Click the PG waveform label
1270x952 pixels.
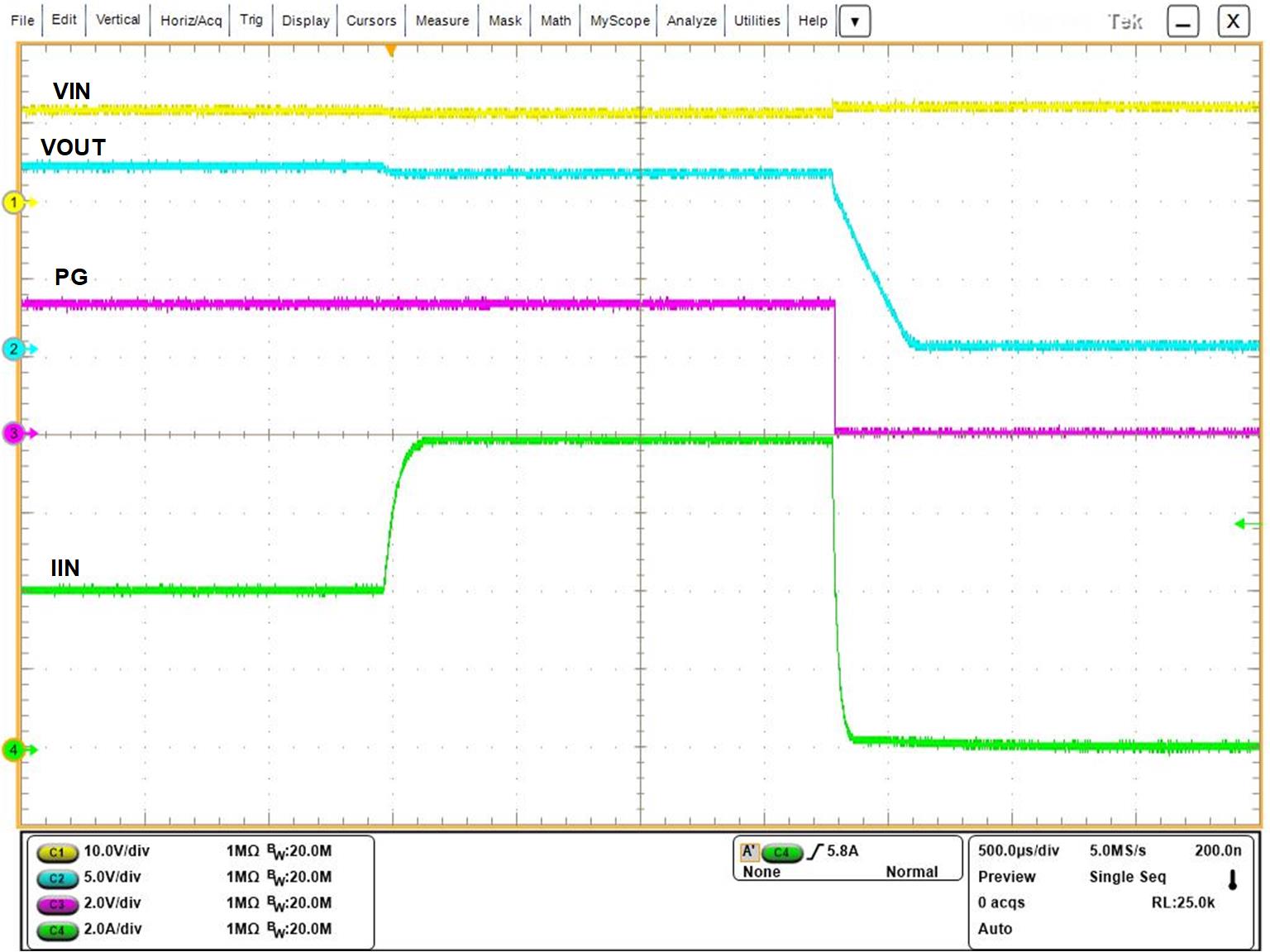[71, 277]
